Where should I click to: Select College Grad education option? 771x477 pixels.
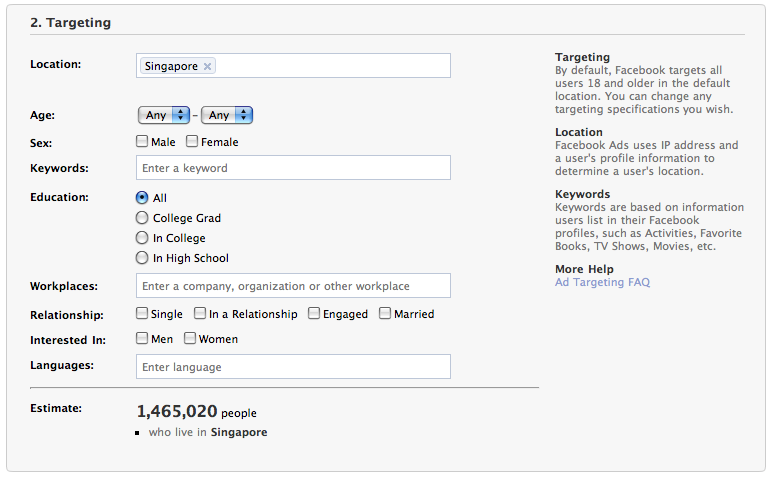click(x=142, y=218)
